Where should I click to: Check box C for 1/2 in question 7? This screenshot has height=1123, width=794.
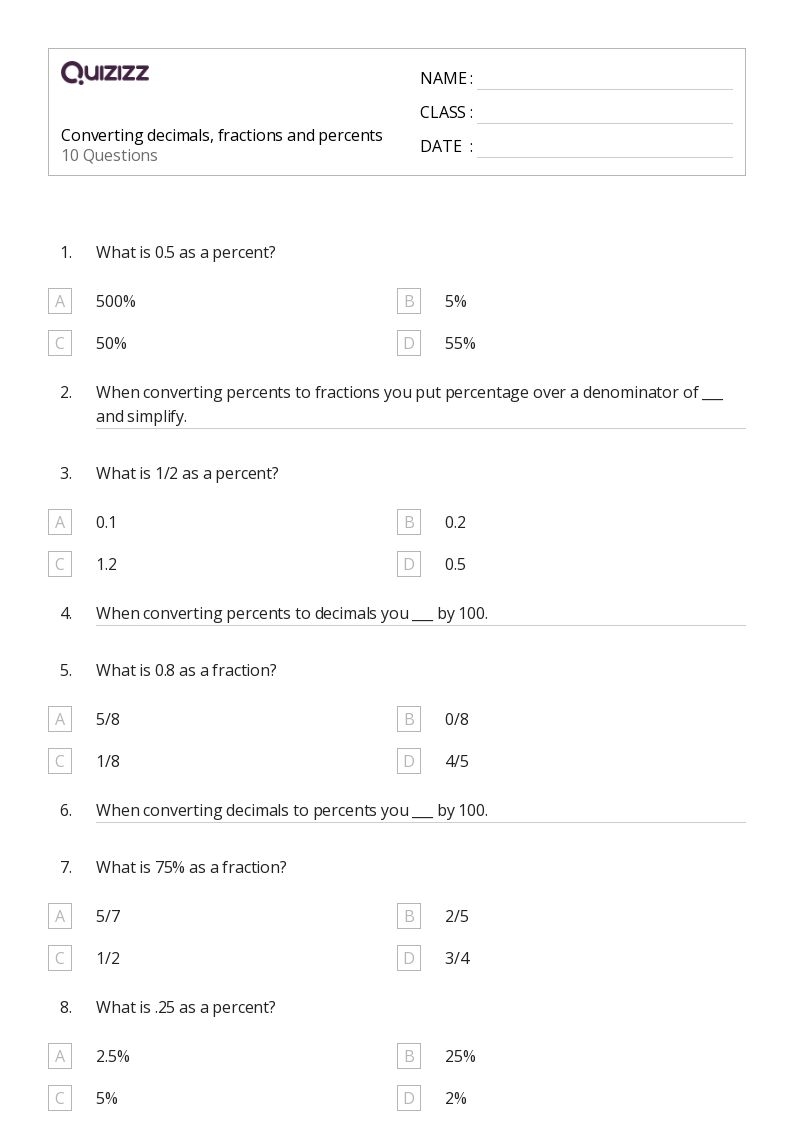(x=60, y=958)
